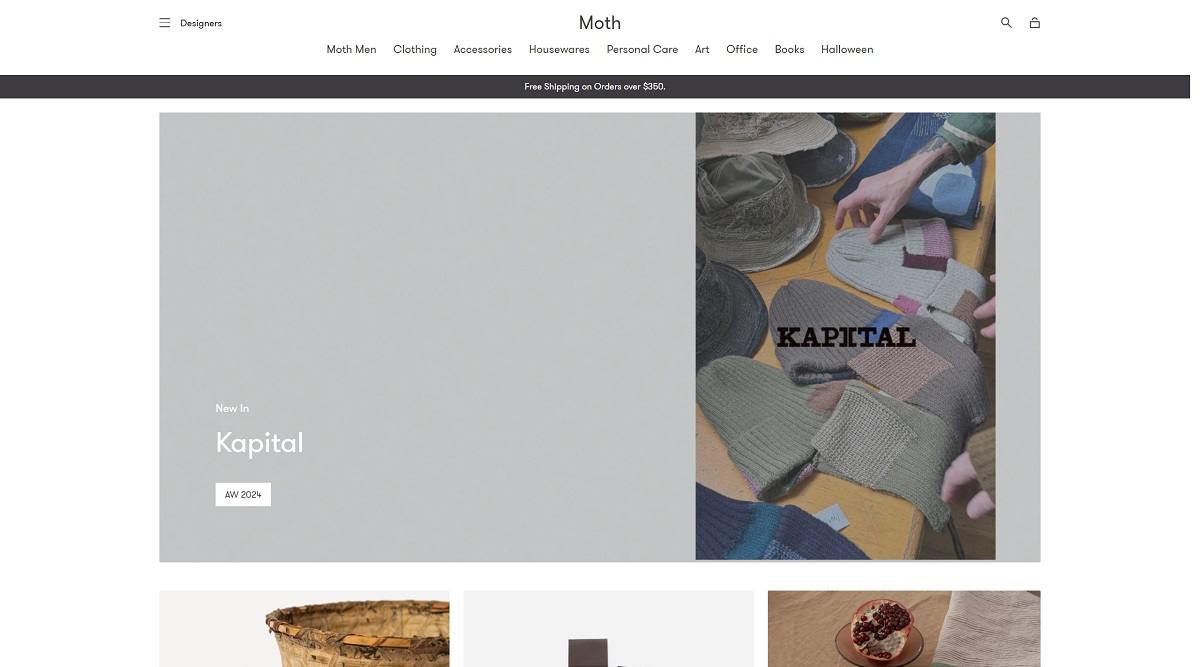Viewport: 1200px width, 667px height.
Task: Open the Accessories category
Action: 482,49
